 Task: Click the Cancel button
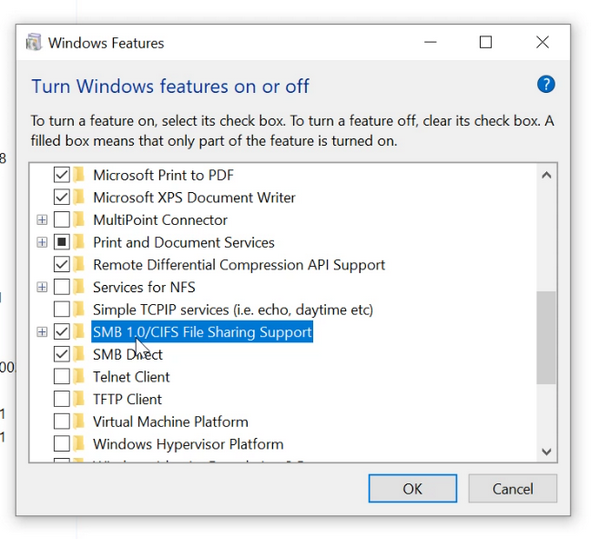point(513,489)
